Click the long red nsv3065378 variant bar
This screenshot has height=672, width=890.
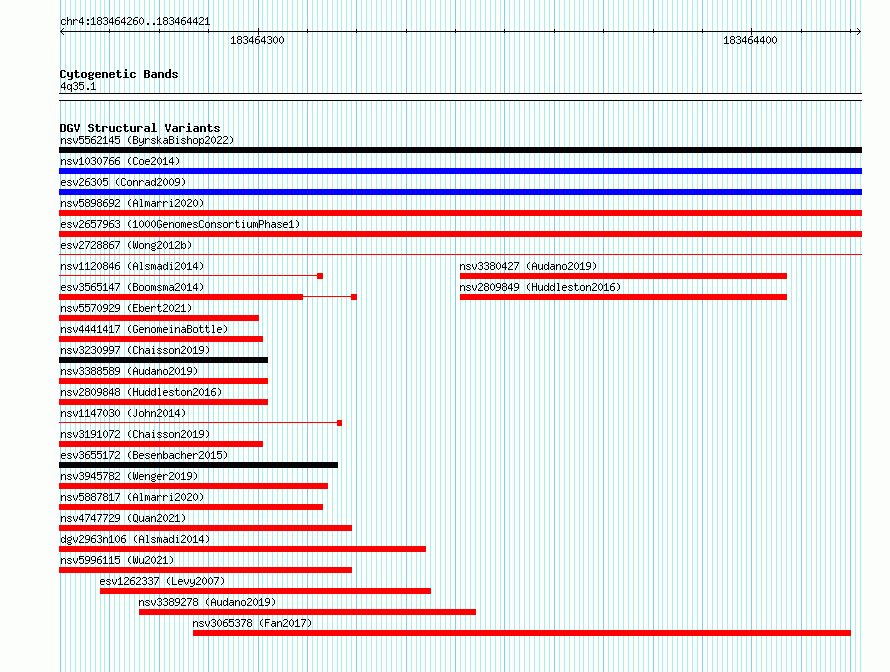522,633
